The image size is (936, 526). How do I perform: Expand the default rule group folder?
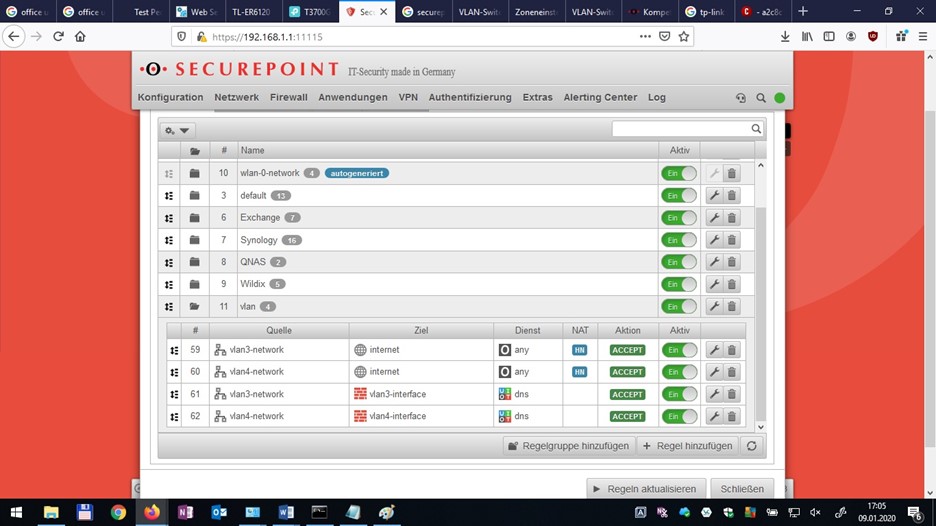[x=195, y=196]
